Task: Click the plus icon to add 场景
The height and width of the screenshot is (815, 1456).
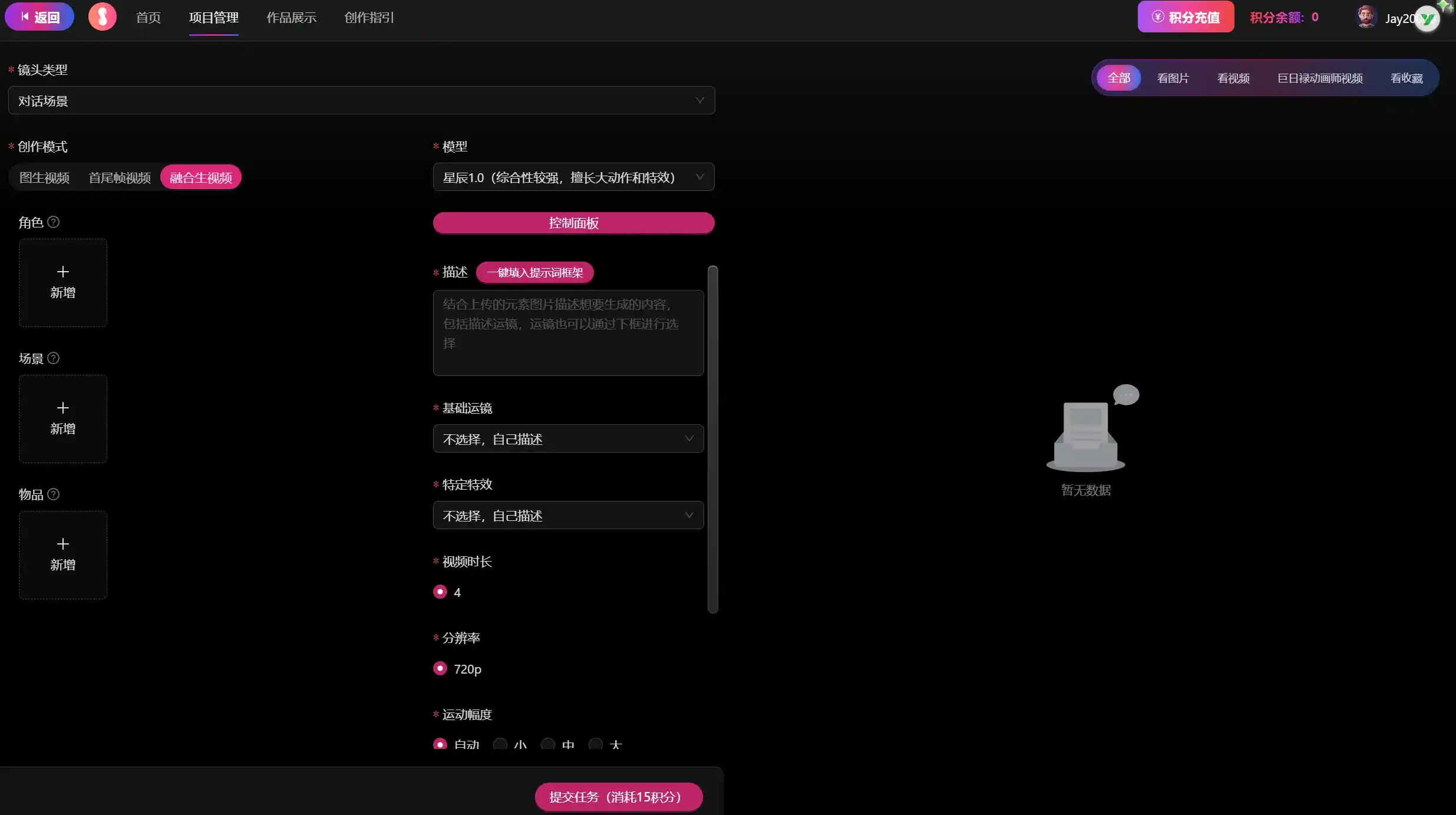Action: 63,408
